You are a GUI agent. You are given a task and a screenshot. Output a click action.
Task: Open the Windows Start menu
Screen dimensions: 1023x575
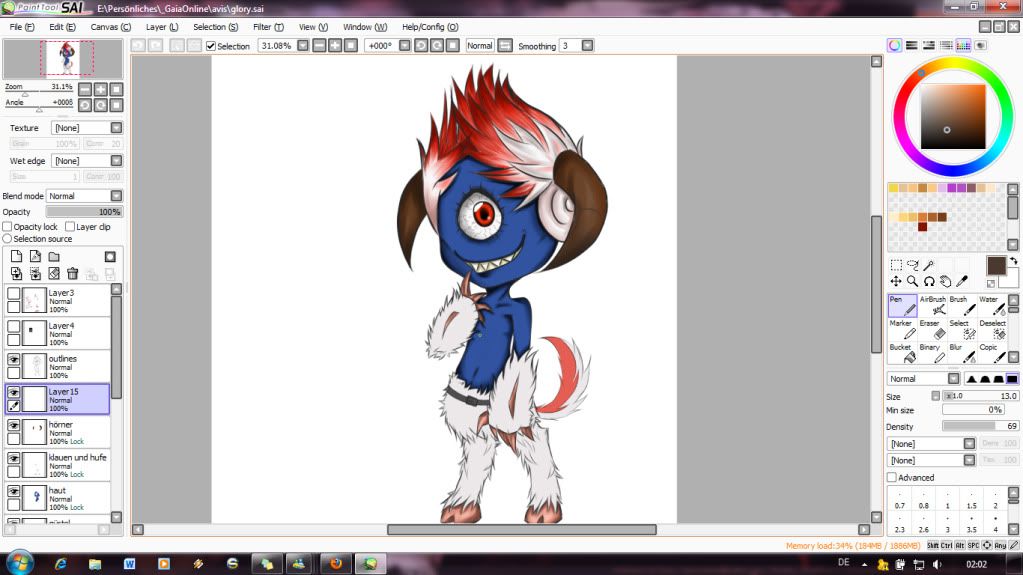coord(19,563)
